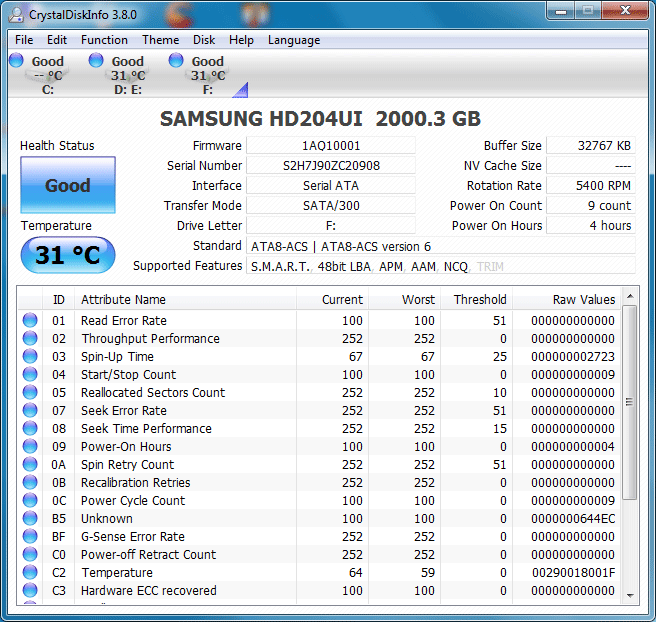The image size is (656, 622).
Task: Click the scrollbar up arrow
Action: point(630,297)
